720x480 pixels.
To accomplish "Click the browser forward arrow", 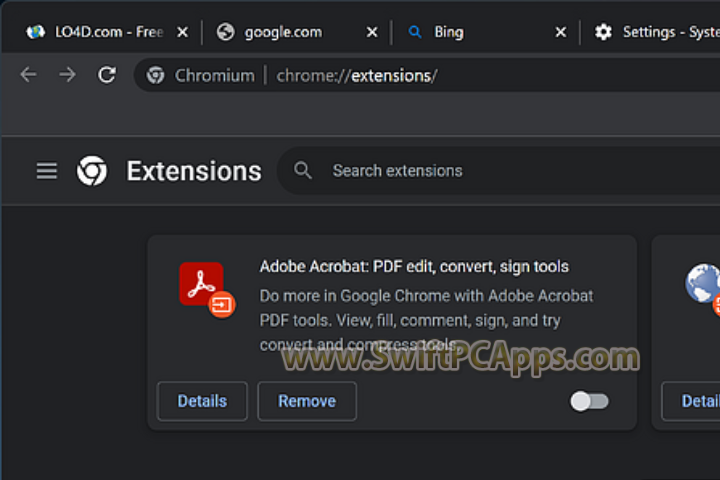I will pyautogui.click(x=68, y=74).
